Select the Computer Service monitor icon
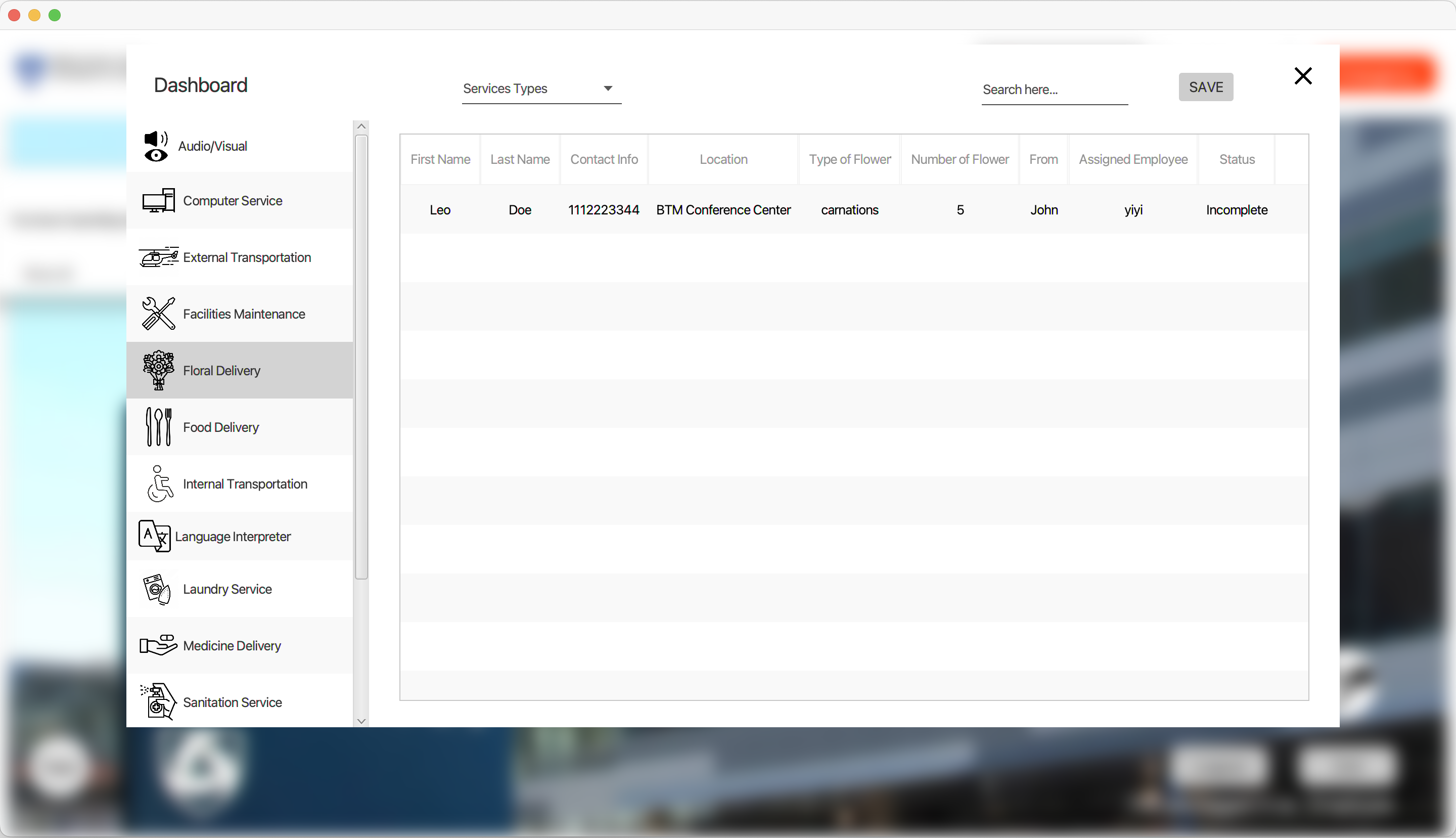 pyautogui.click(x=158, y=200)
